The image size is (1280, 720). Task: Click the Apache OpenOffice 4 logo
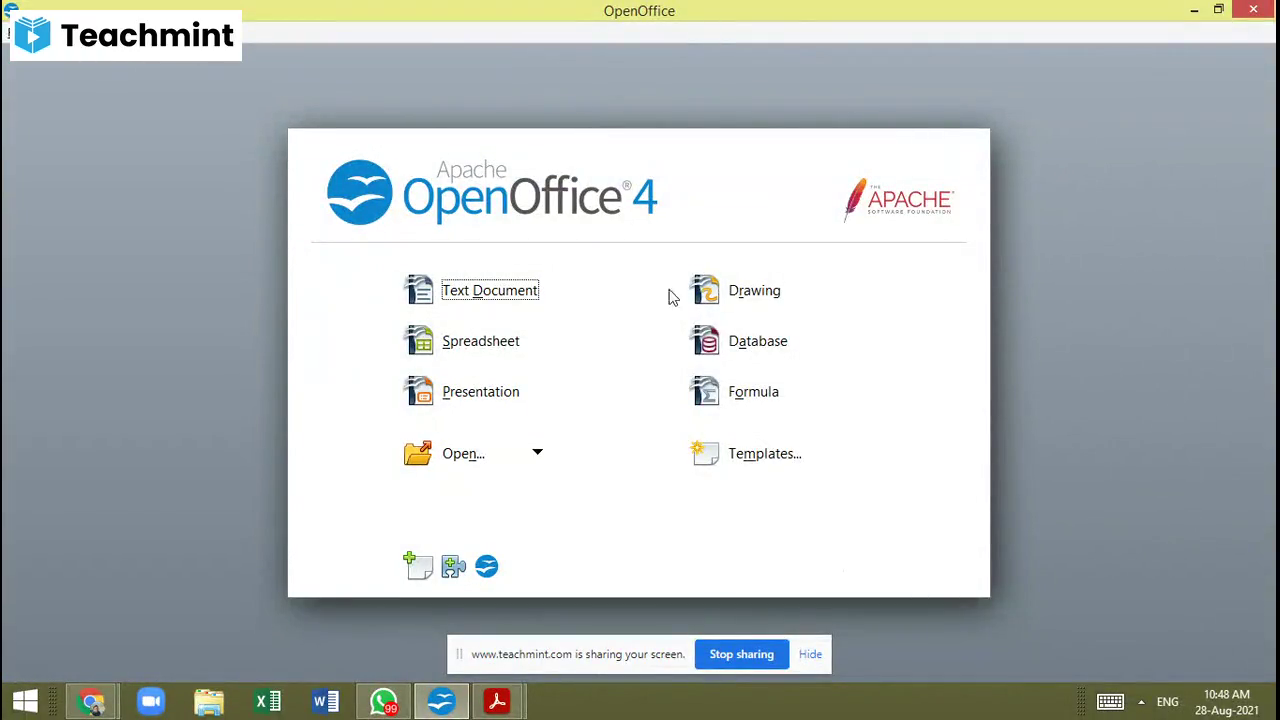pyautogui.click(x=492, y=192)
